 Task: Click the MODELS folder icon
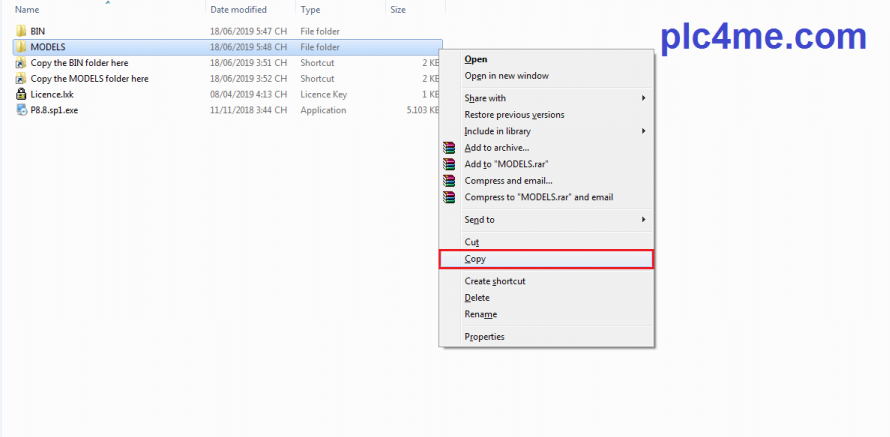[21, 47]
